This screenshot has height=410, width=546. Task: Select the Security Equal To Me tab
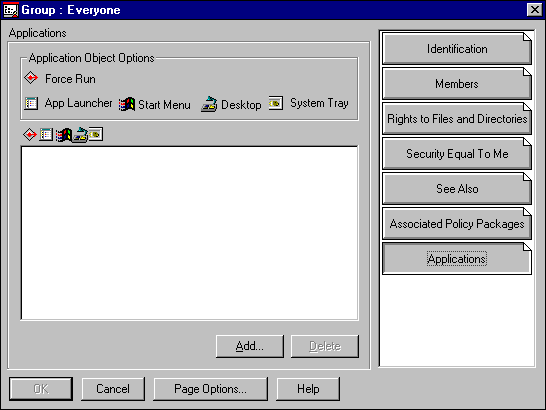(x=457, y=154)
